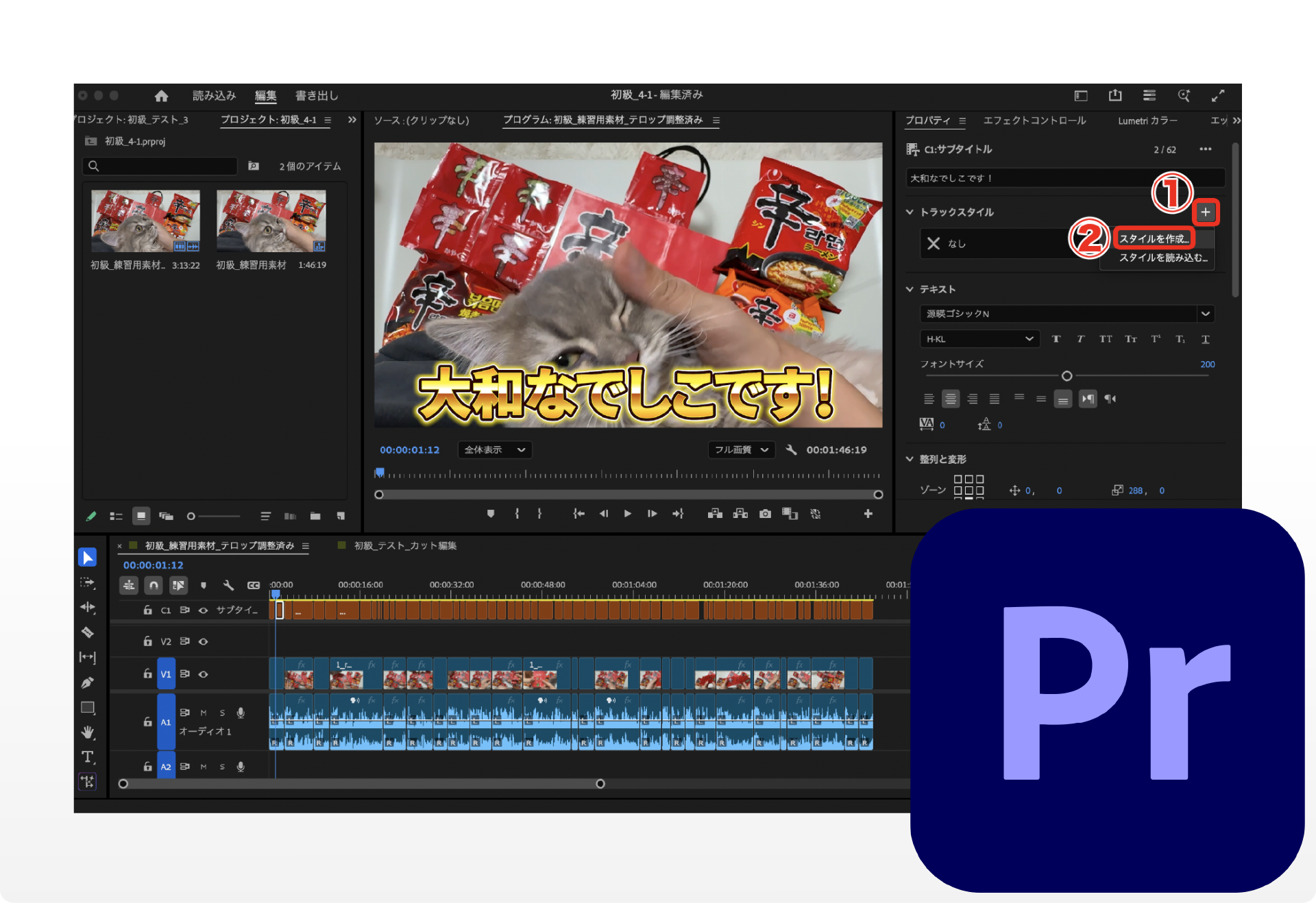Open subtitle more options ellipsis
Viewport: 1316px width, 903px height.
point(1206,149)
